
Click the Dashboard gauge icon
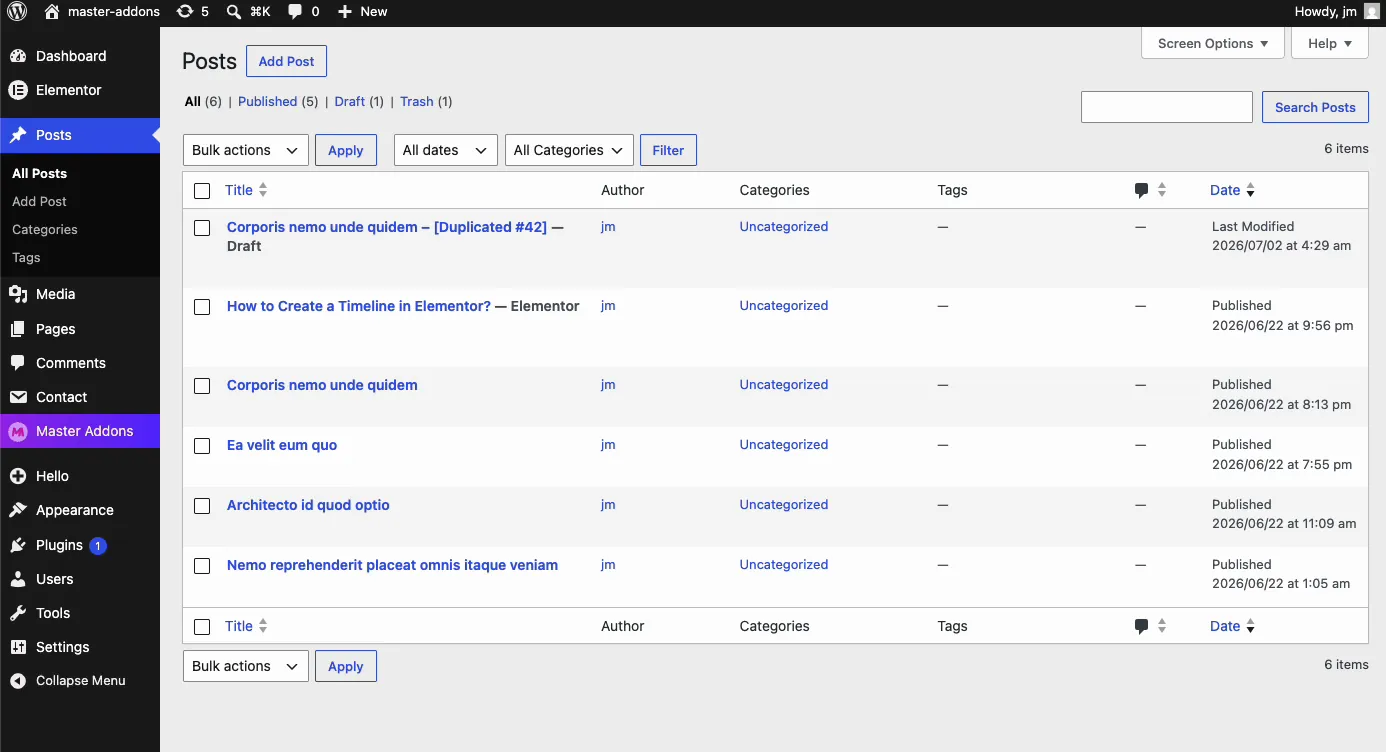tap(18, 56)
